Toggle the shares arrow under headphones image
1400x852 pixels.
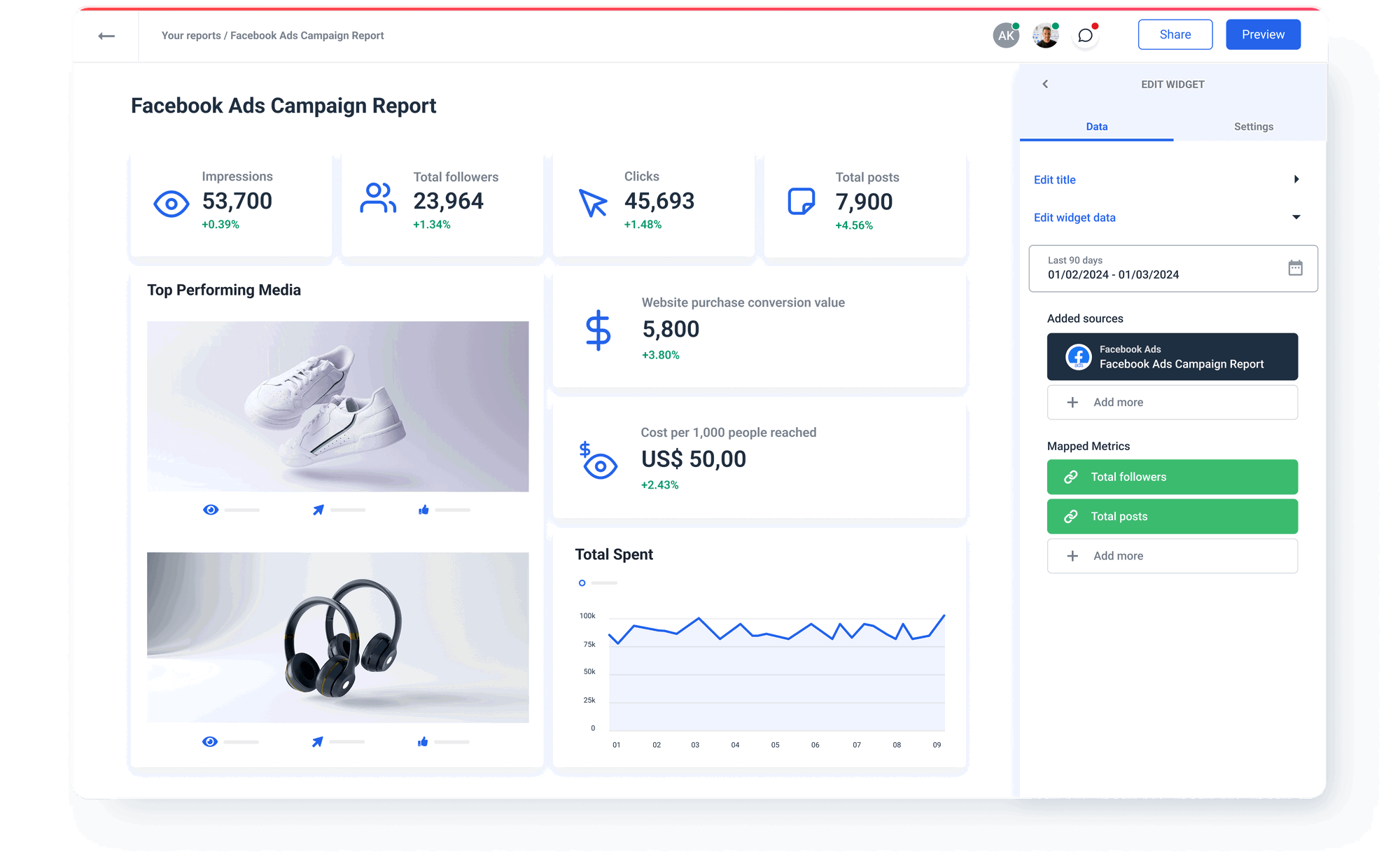(318, 742)
